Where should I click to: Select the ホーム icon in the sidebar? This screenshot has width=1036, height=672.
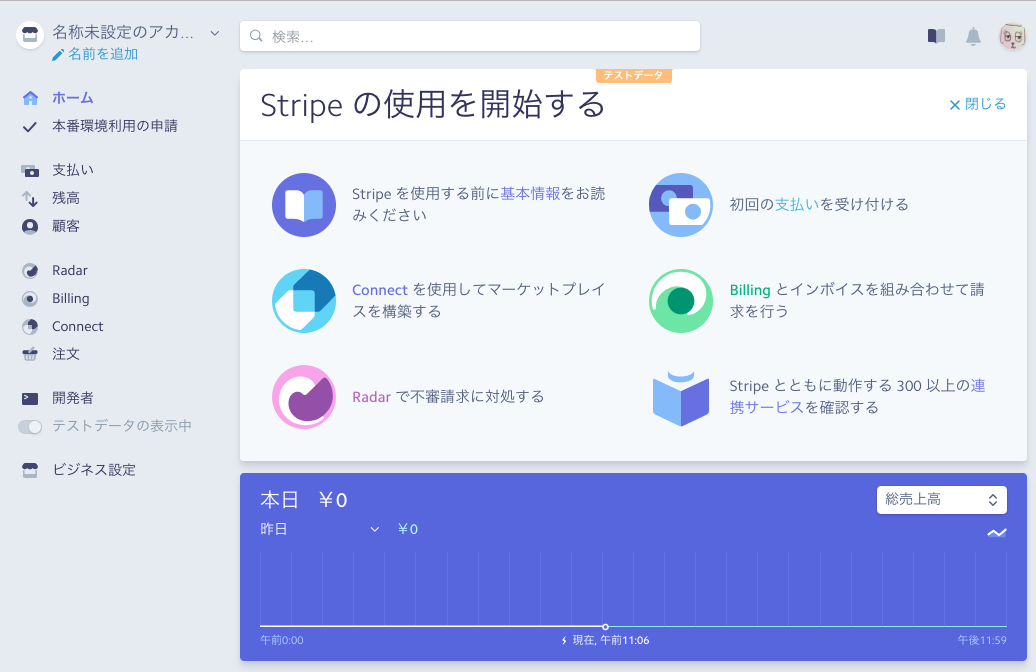coord(31,98)
